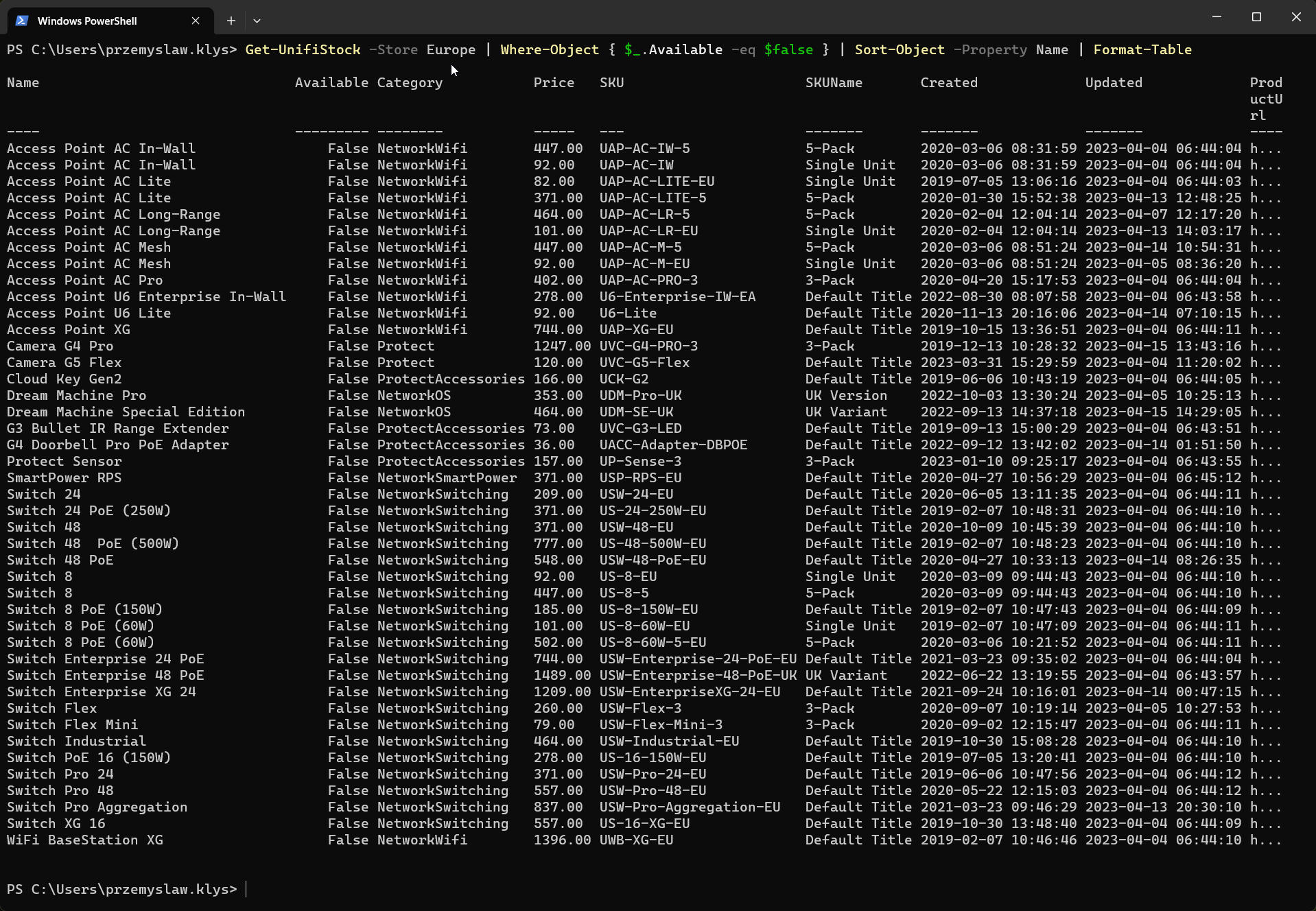Click the Get-UnifiStock command text
This screenshot has width=1316, height=911.
click(303, 49)
